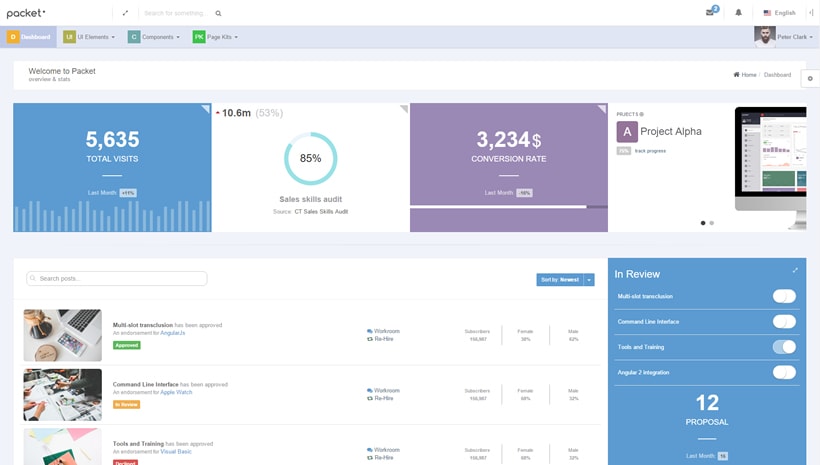
Task: Open the Sort by Newest dropdown arrow
Action: click(590, 280)
